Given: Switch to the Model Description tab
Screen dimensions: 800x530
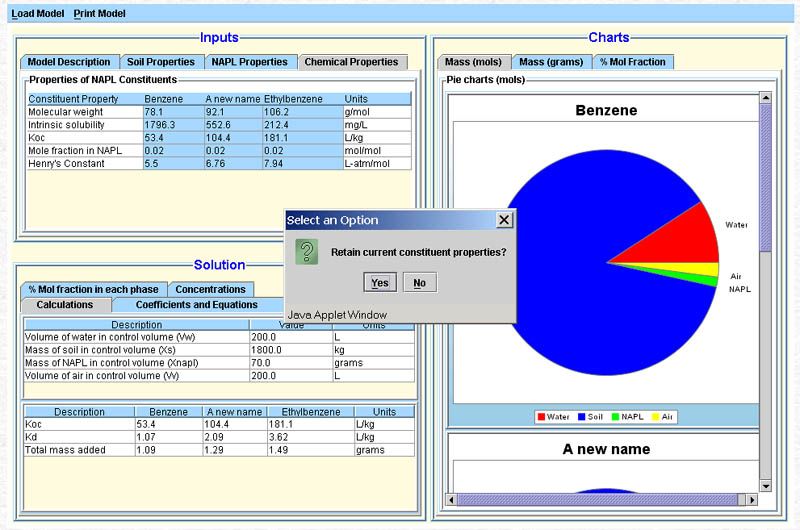Looking at the screenshot, I should (x=69, y=62).
